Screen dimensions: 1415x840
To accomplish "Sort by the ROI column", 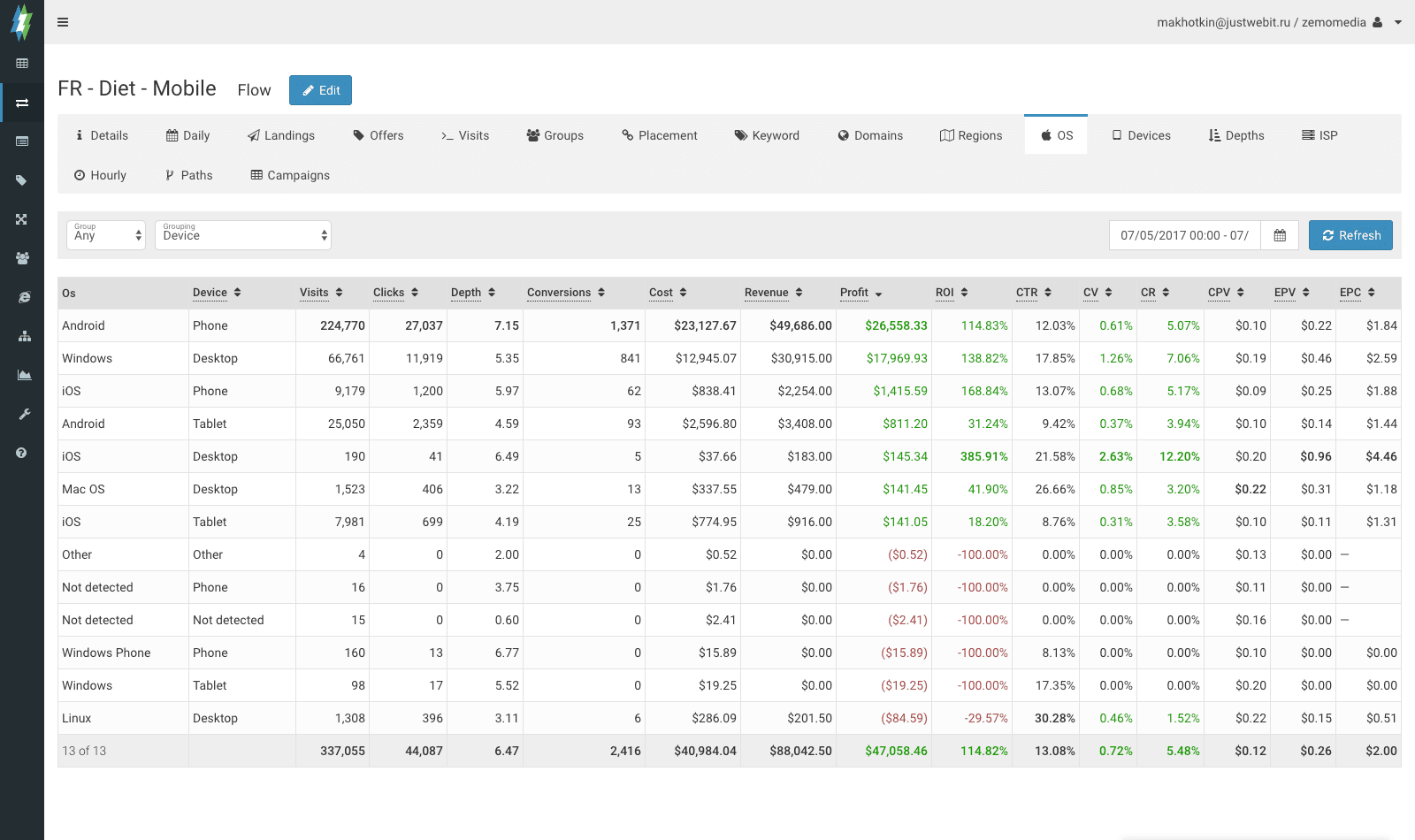I will [952, 293].
